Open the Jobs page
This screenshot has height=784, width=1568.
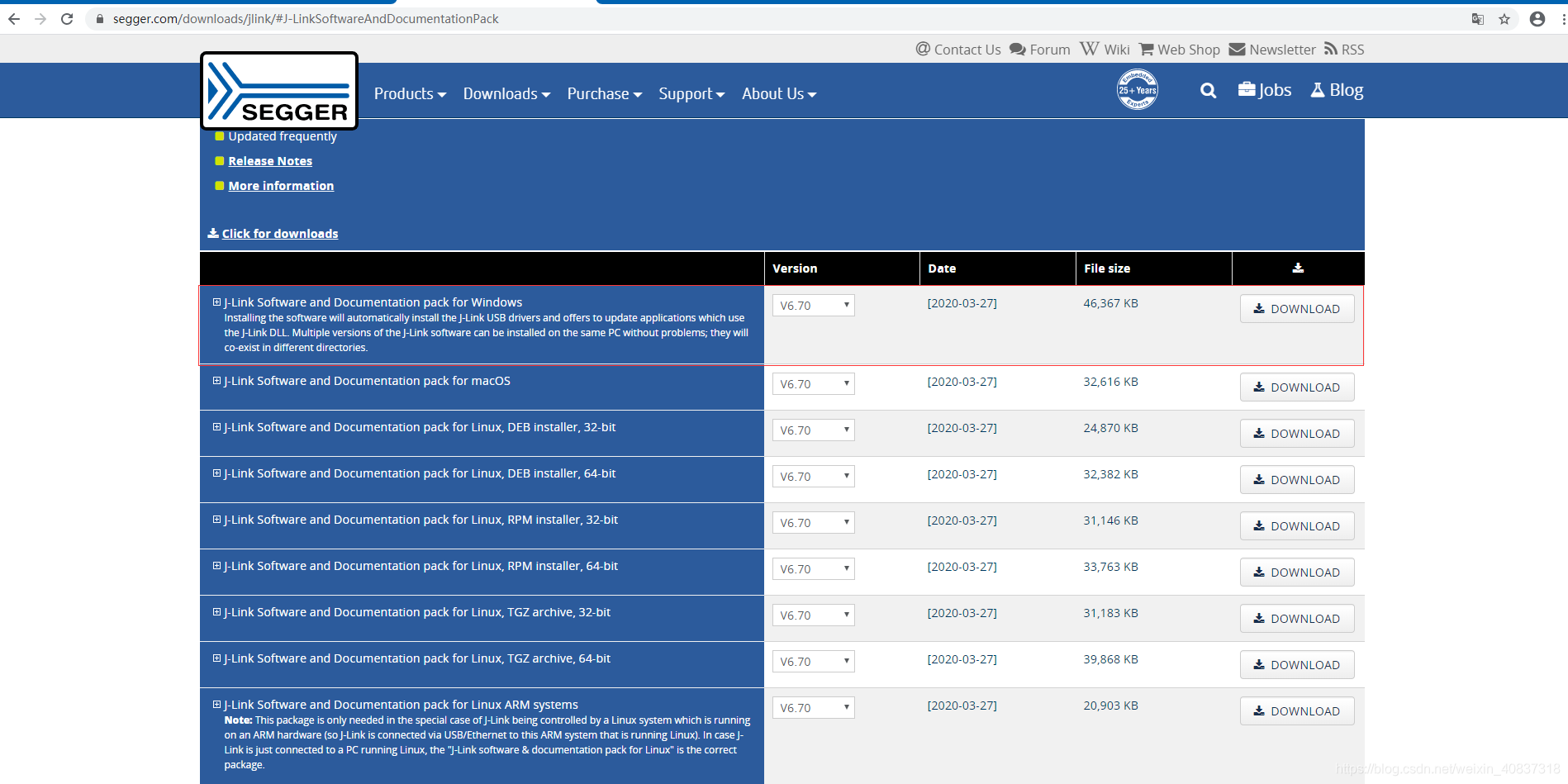tap(1265, 90)
